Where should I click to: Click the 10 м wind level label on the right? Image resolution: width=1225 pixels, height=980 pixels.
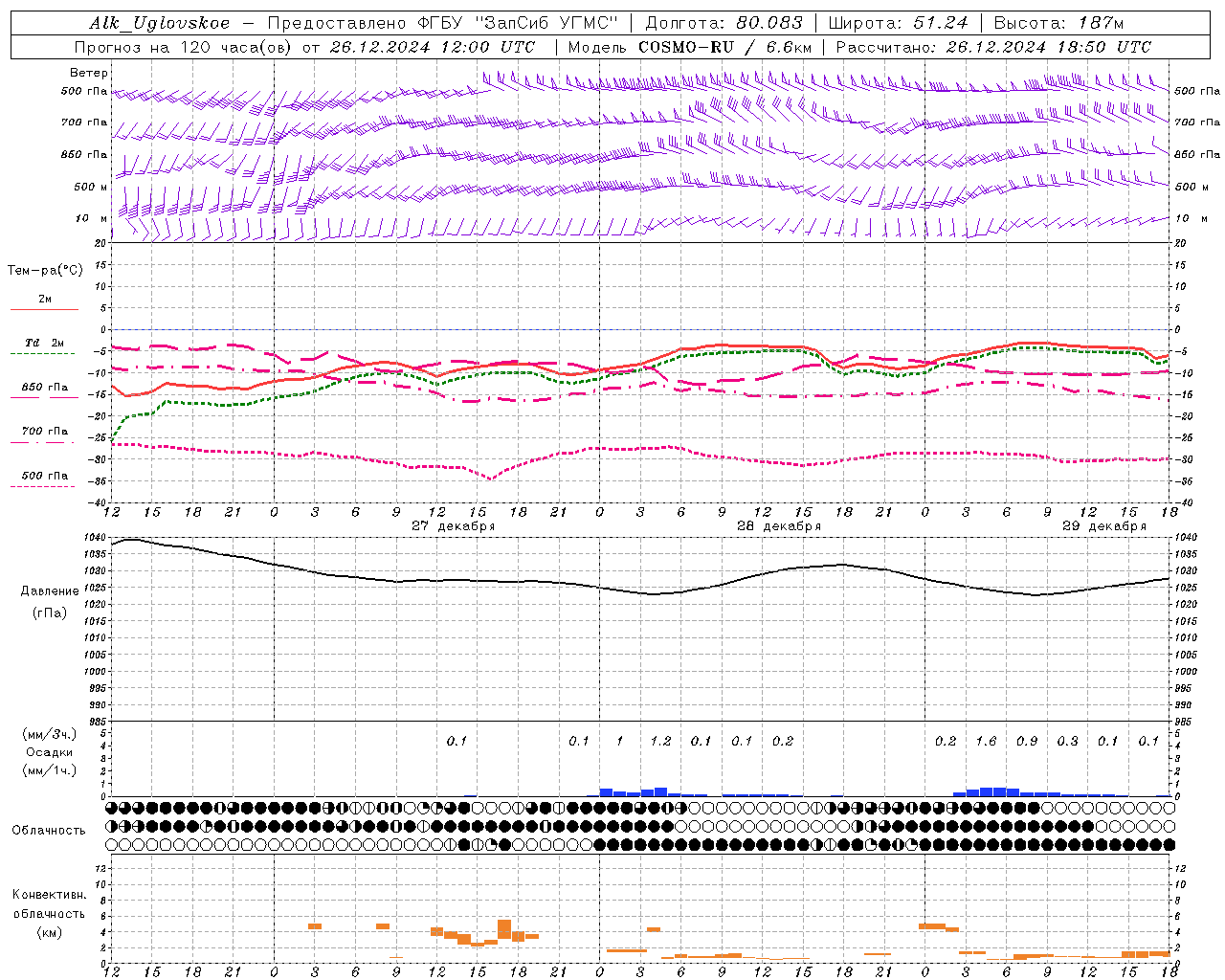click(1192, 218)
